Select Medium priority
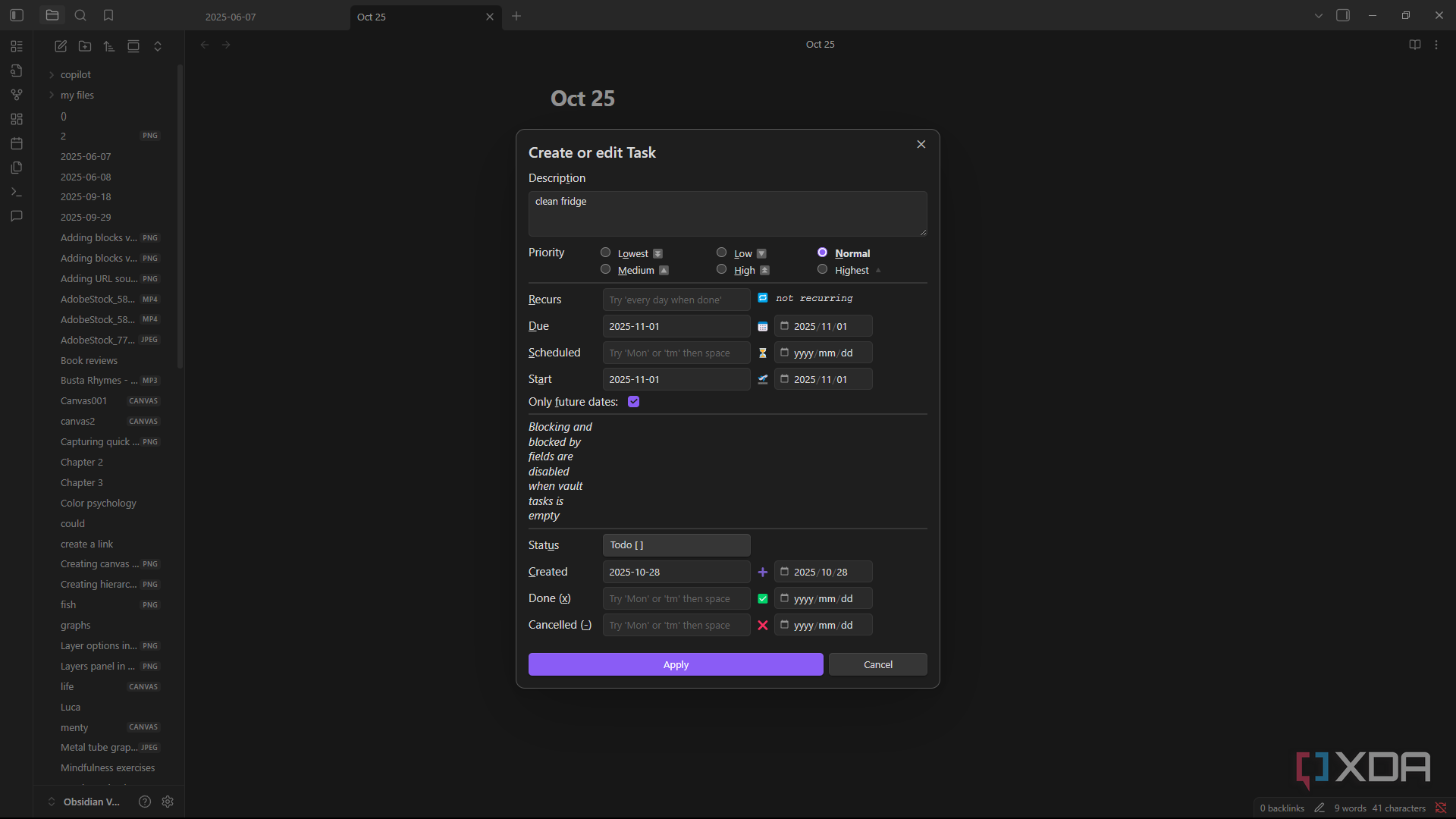The width and height of the screenshot is (1456, 819). pyautogui.click(x=606, y=269)
